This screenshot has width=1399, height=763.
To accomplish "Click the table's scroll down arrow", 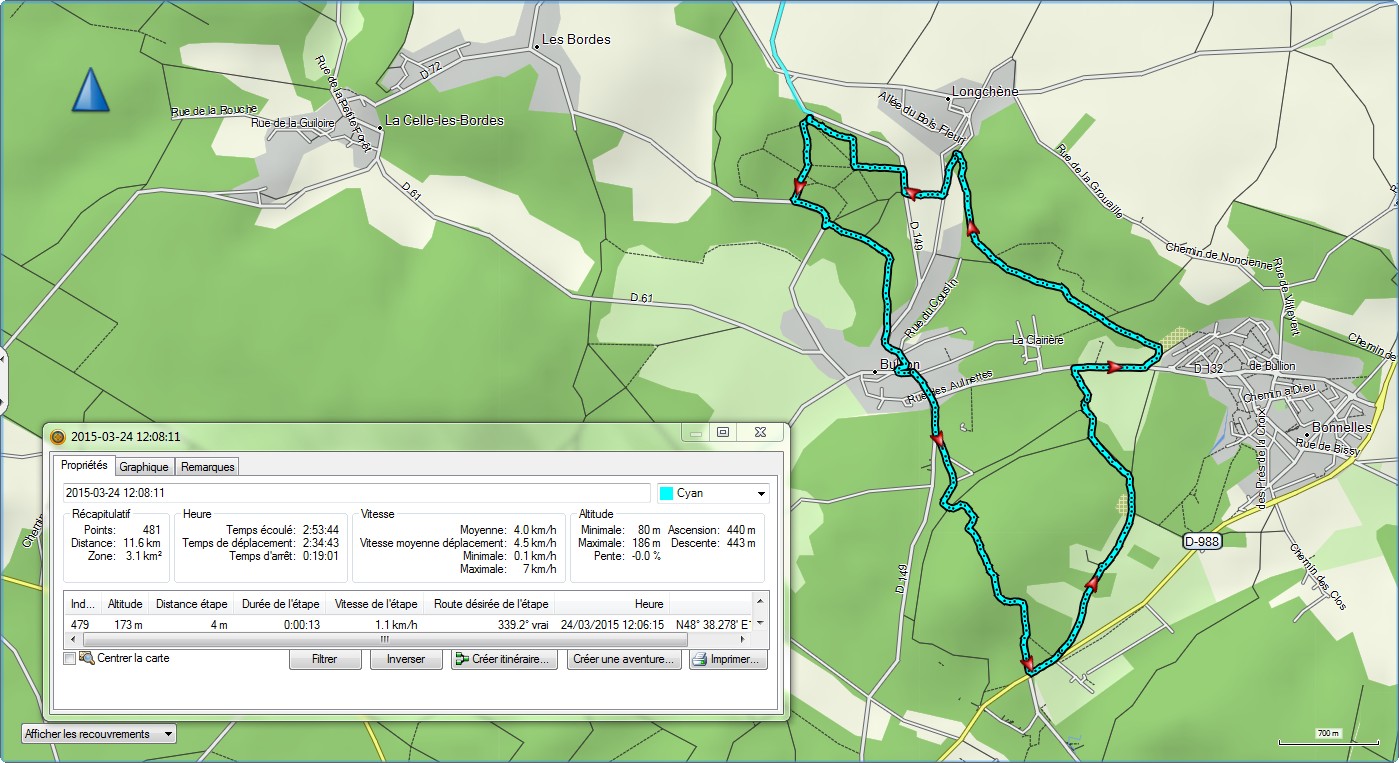I will click(761, 624).
